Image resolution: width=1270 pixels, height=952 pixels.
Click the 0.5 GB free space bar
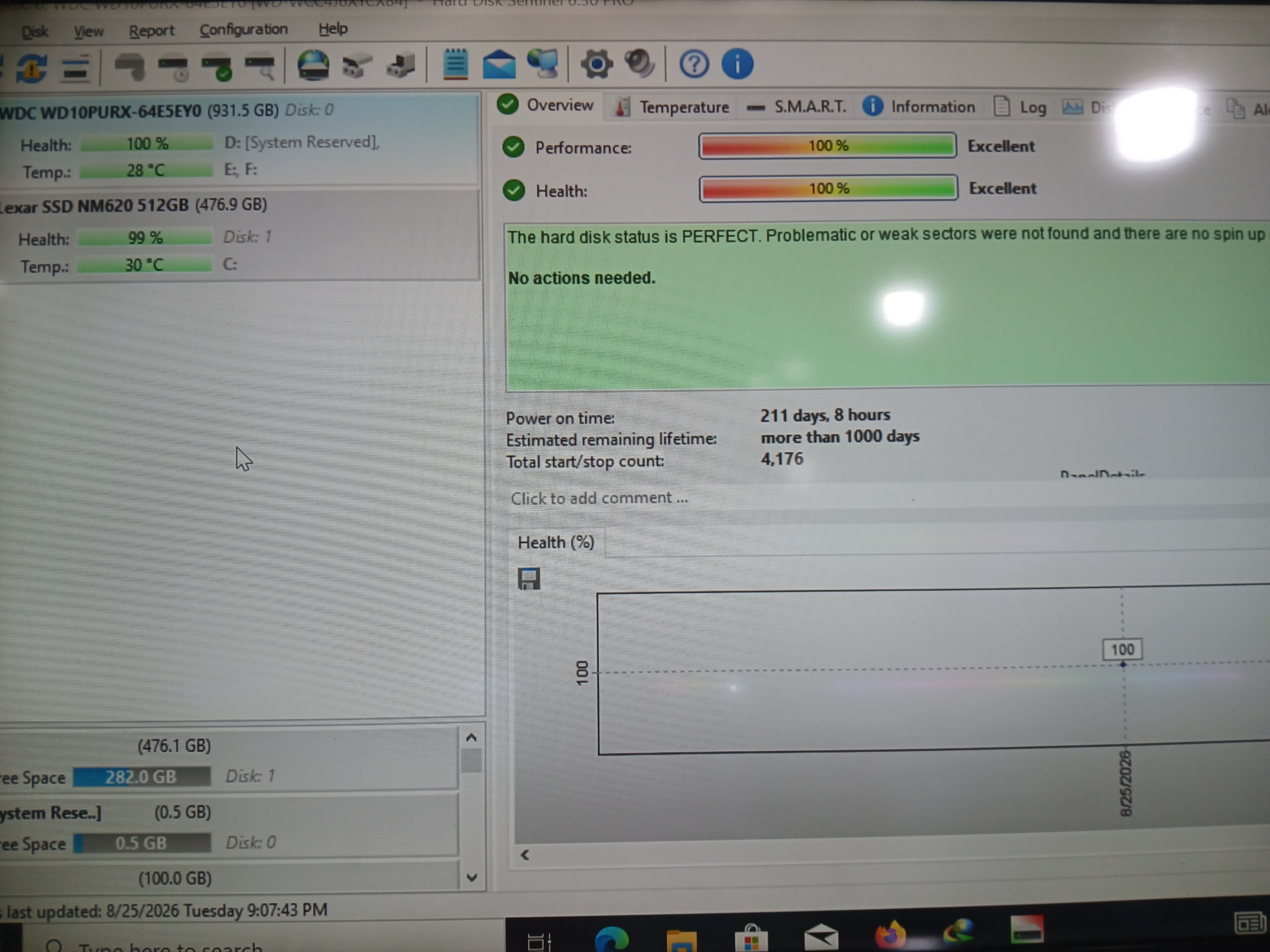(142, 843)
